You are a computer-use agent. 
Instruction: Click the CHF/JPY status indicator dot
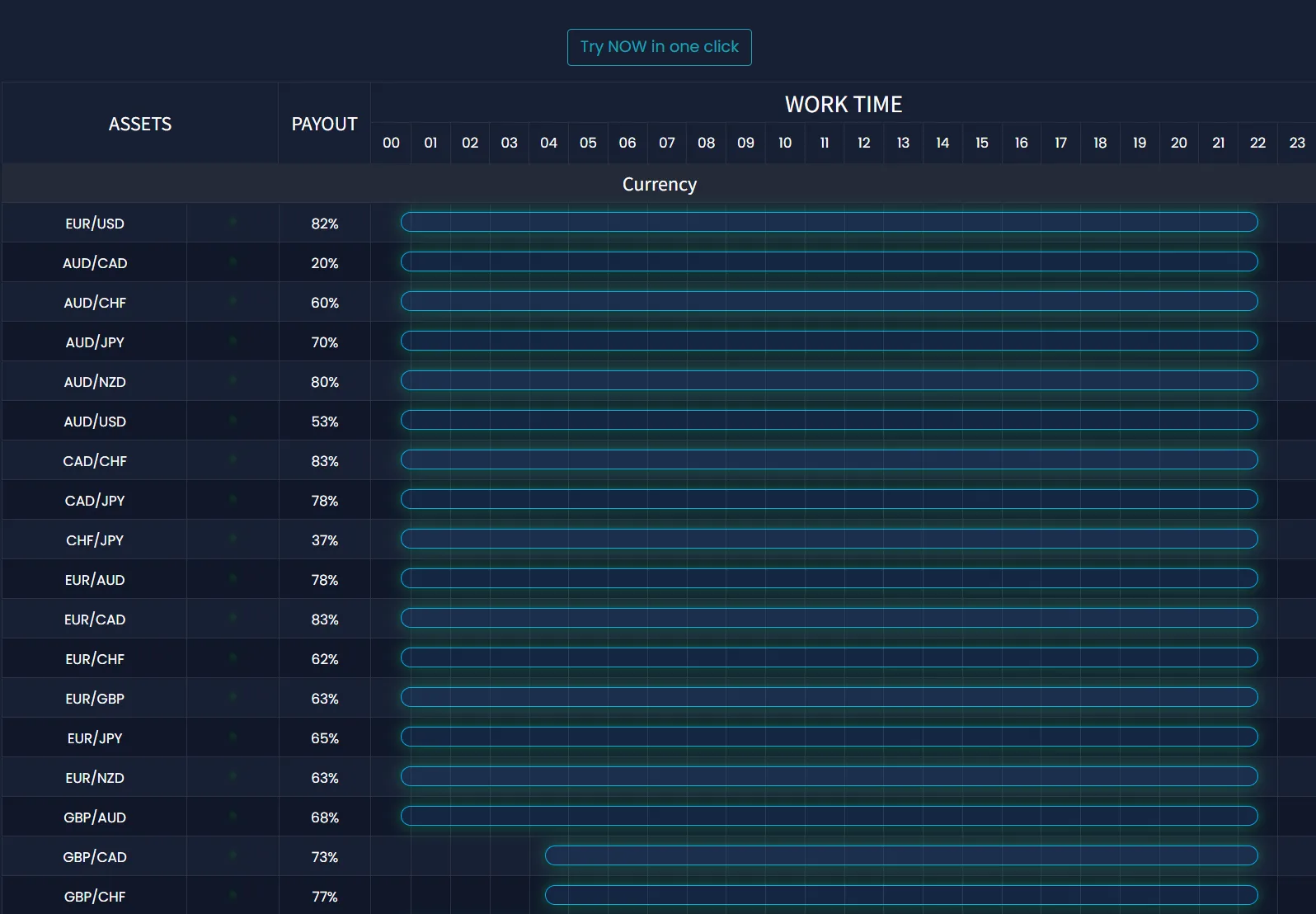tap(233, 539)
